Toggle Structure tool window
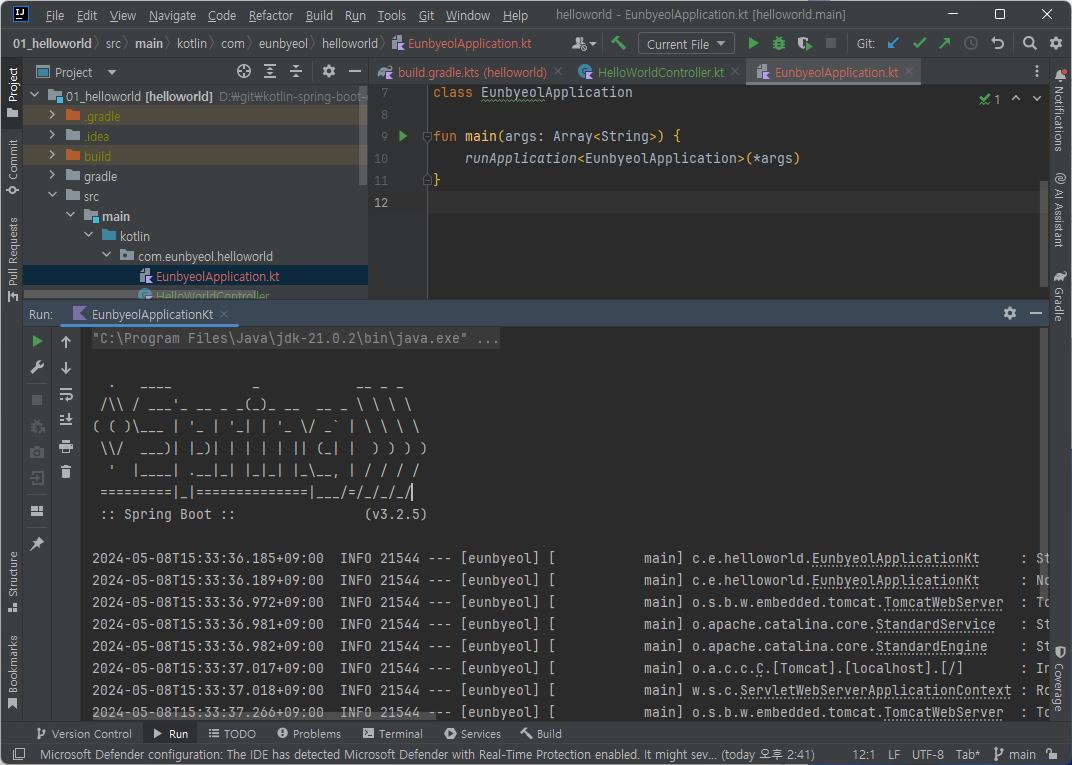1072x765 pixels. pyautogui.click(x=13, y=582)
